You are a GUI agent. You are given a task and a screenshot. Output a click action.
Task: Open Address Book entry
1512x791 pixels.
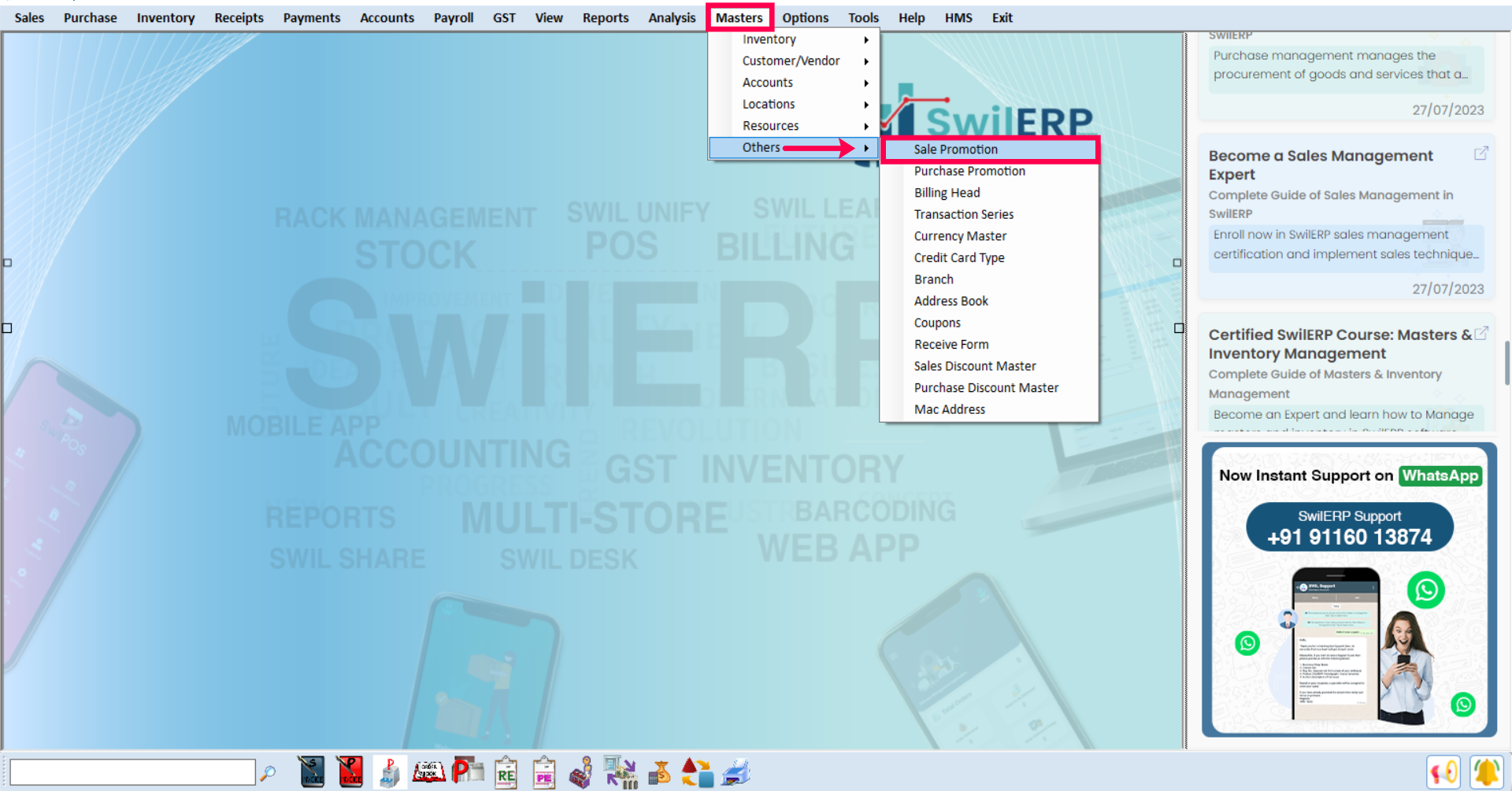coord(990,301)
